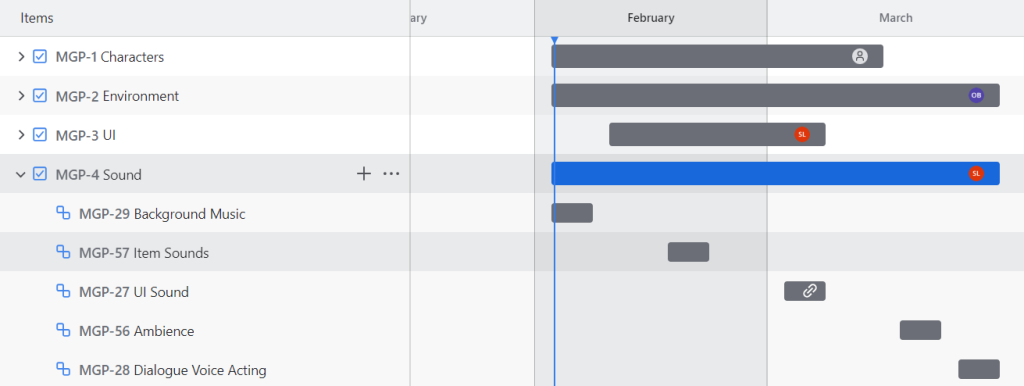Click the SL avatar on UI bar
1024x386 pixels.
tap(802, 135)
